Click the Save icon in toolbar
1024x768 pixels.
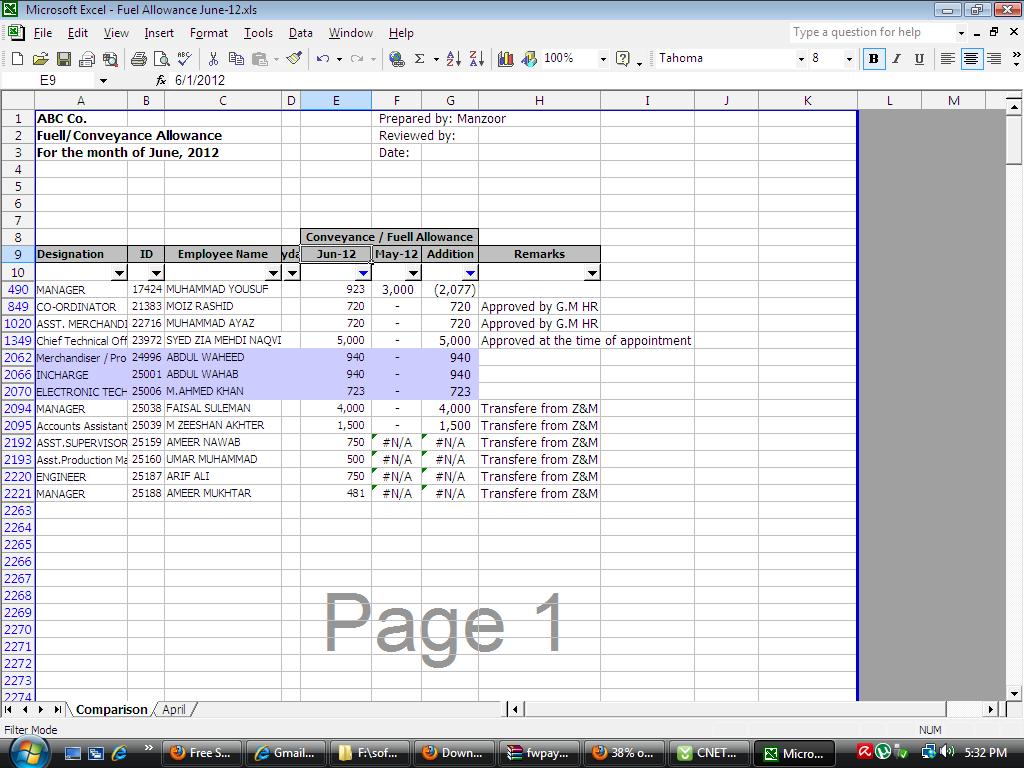point(63,59)
